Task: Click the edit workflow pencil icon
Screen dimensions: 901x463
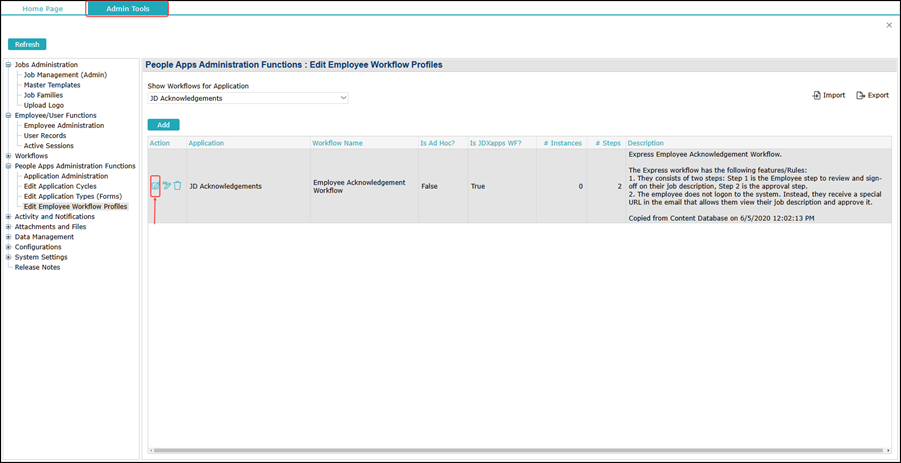Action: coord(155,186)
